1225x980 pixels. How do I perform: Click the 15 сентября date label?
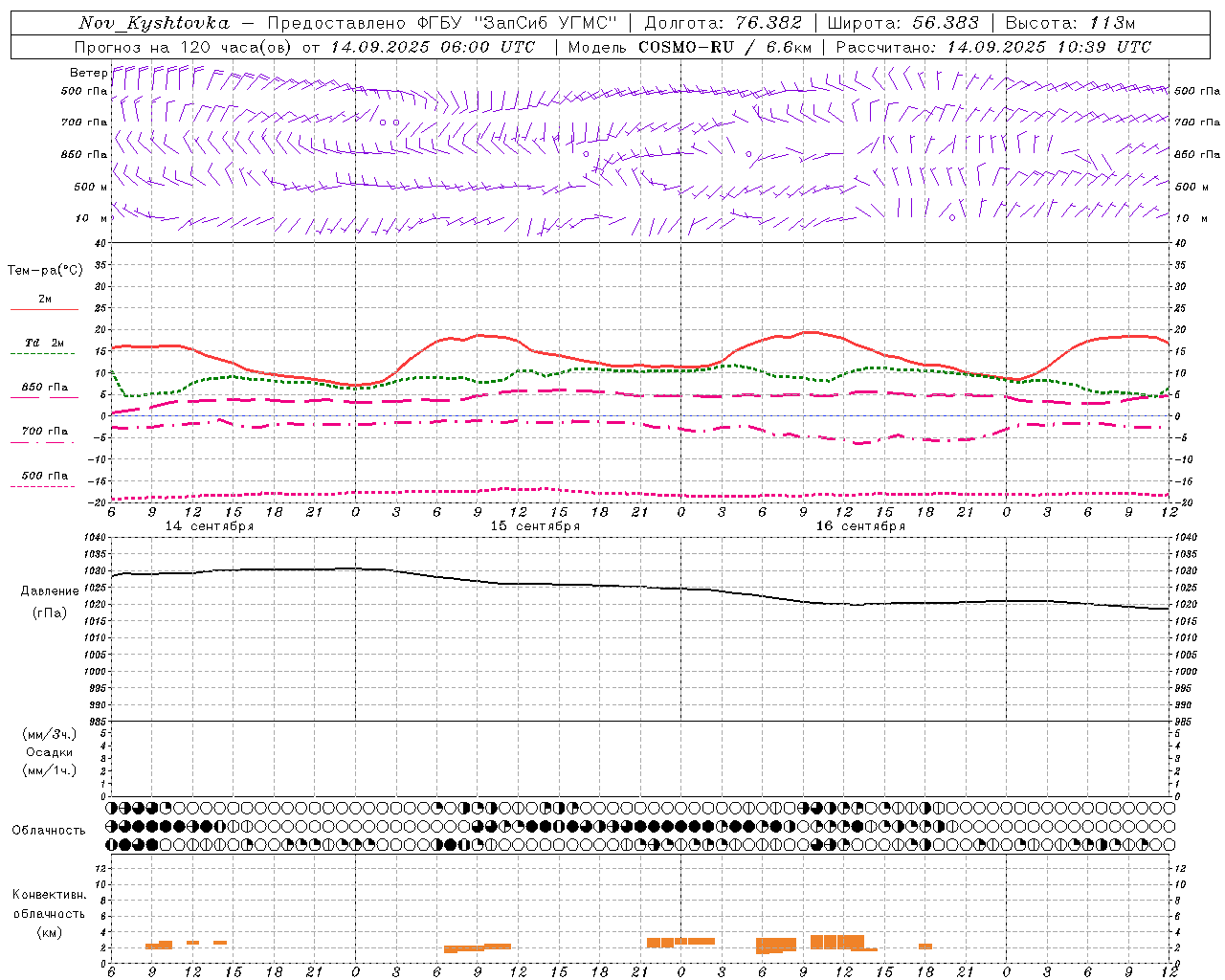coord(535,526)
